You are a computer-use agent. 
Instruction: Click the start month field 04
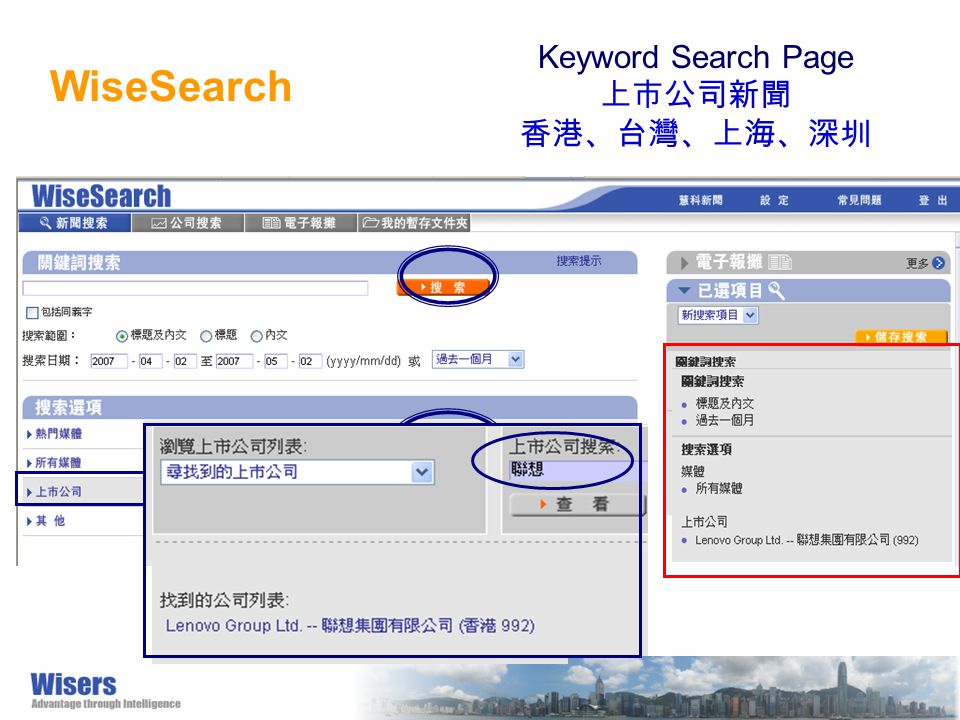tap(150, 361)
